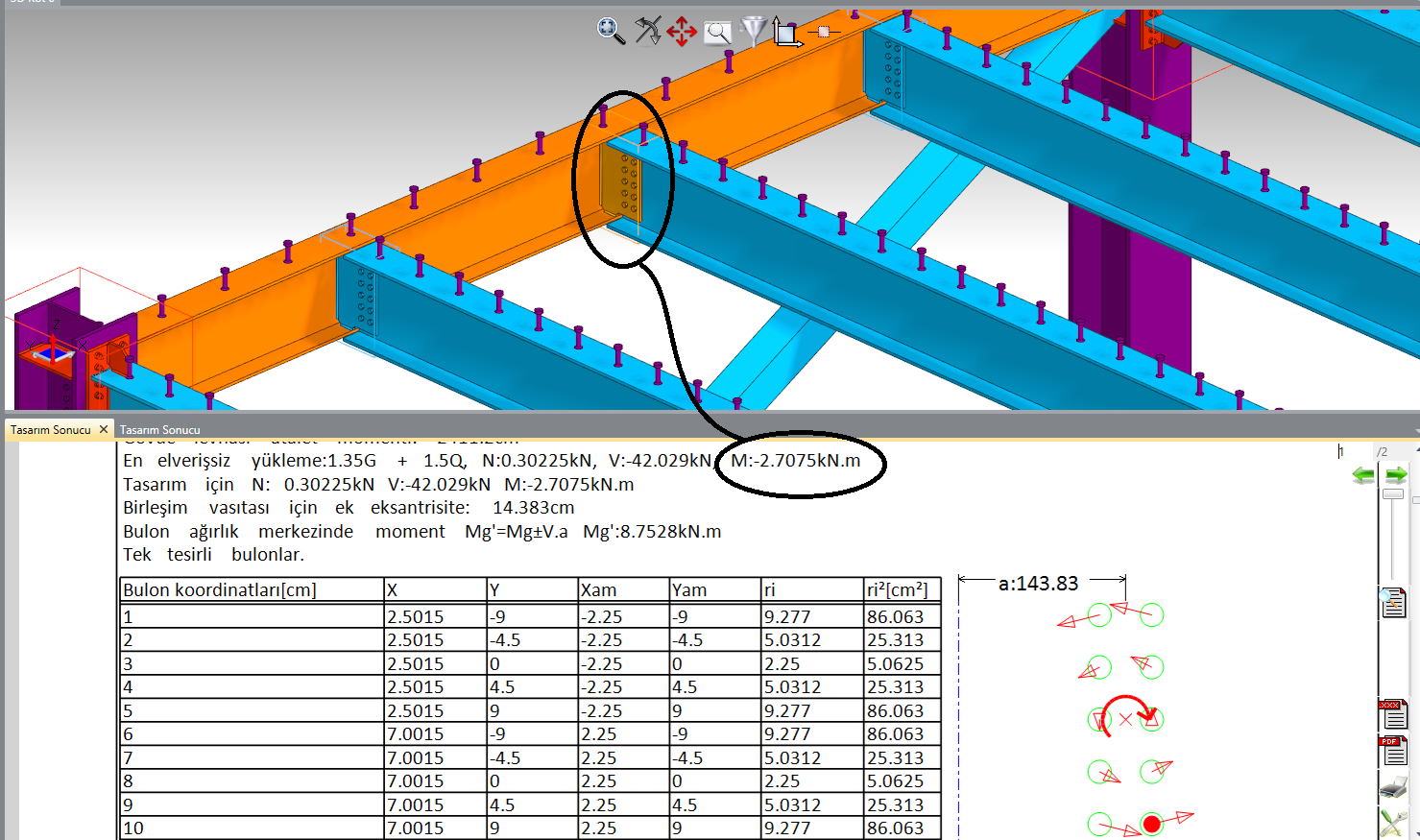Print the design report

pos(1393,788)
